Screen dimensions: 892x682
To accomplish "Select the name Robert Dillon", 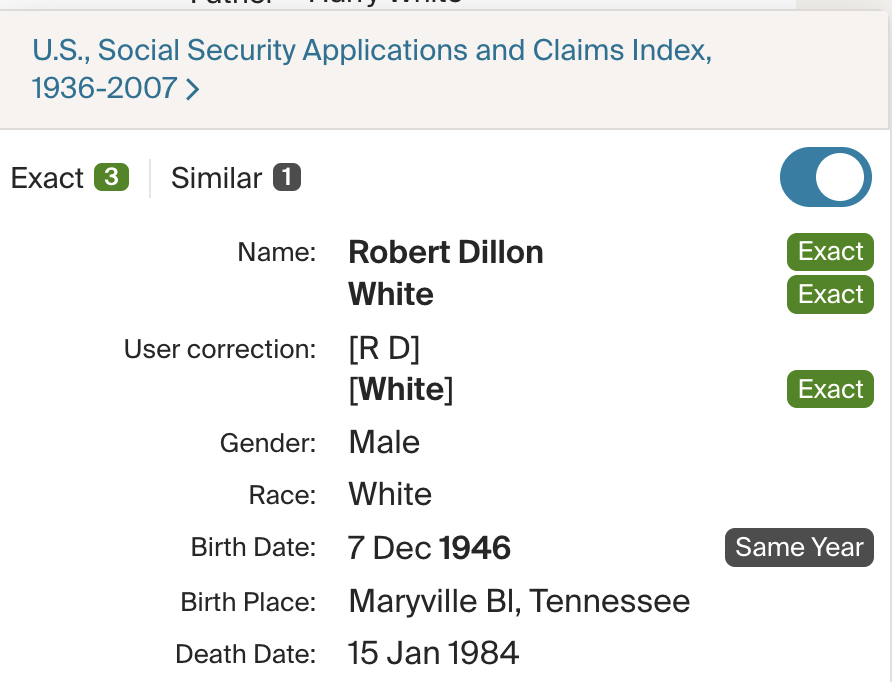I will [445, 252].
